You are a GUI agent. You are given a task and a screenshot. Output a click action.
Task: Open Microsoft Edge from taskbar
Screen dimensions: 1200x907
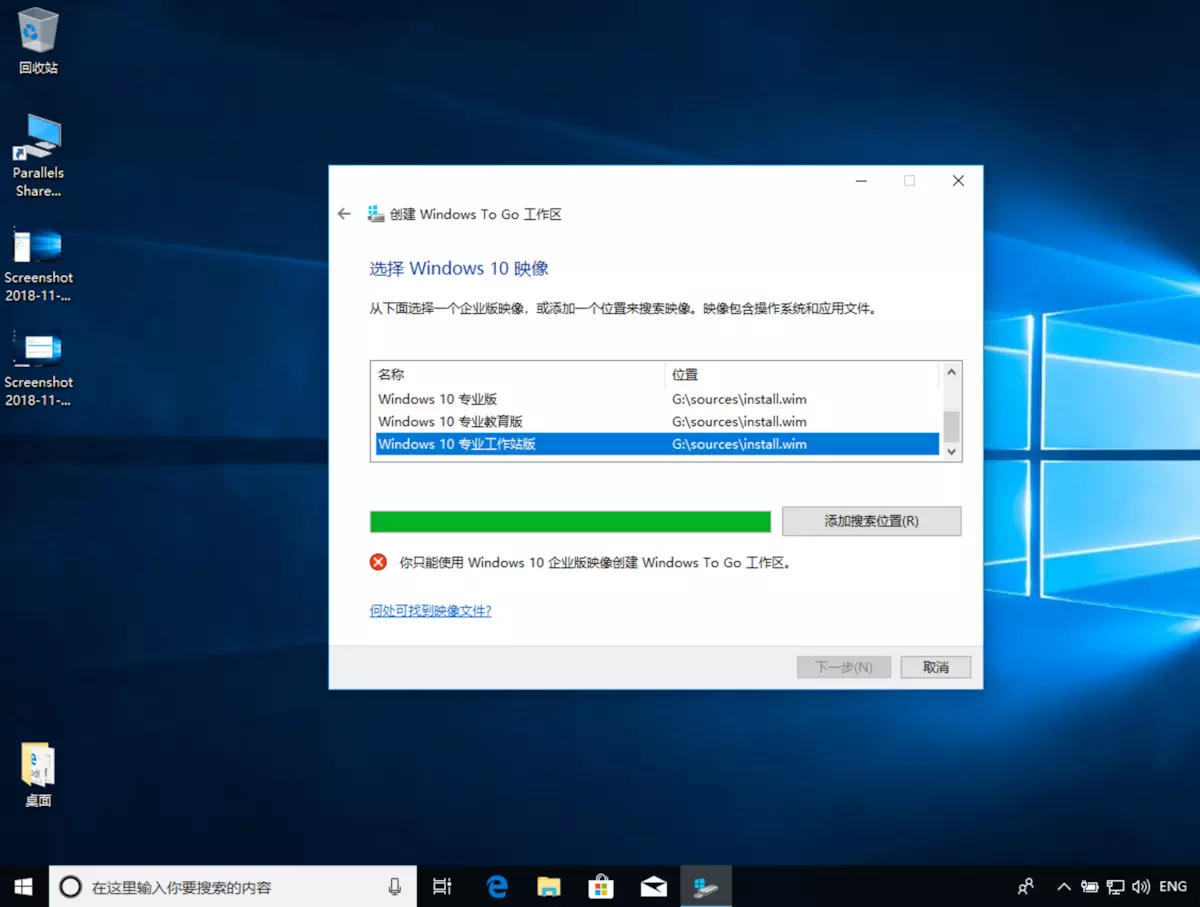coord(497,886)
